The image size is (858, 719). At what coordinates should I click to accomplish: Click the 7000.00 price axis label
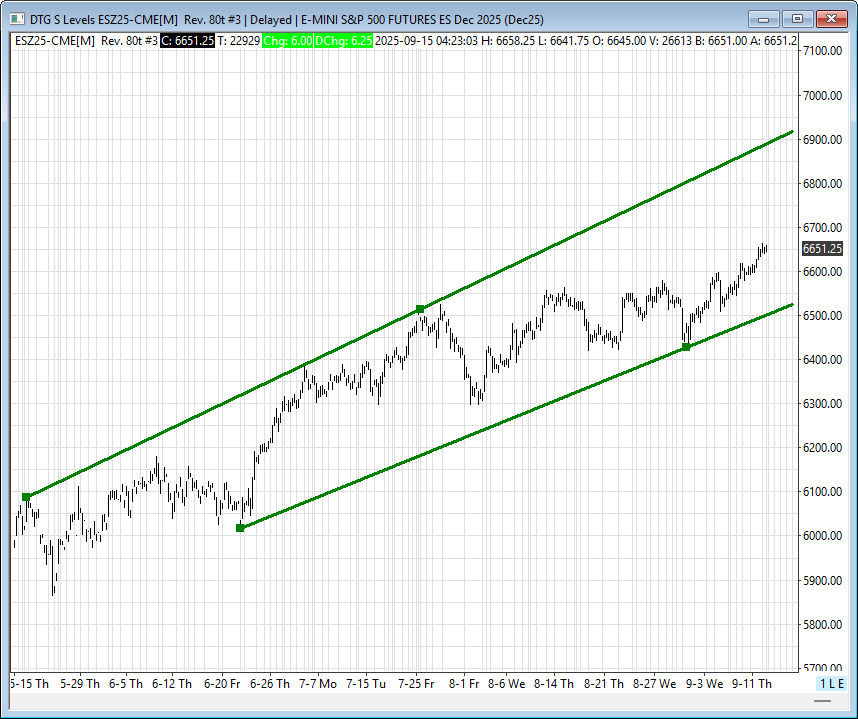click(x=822, y=96)
